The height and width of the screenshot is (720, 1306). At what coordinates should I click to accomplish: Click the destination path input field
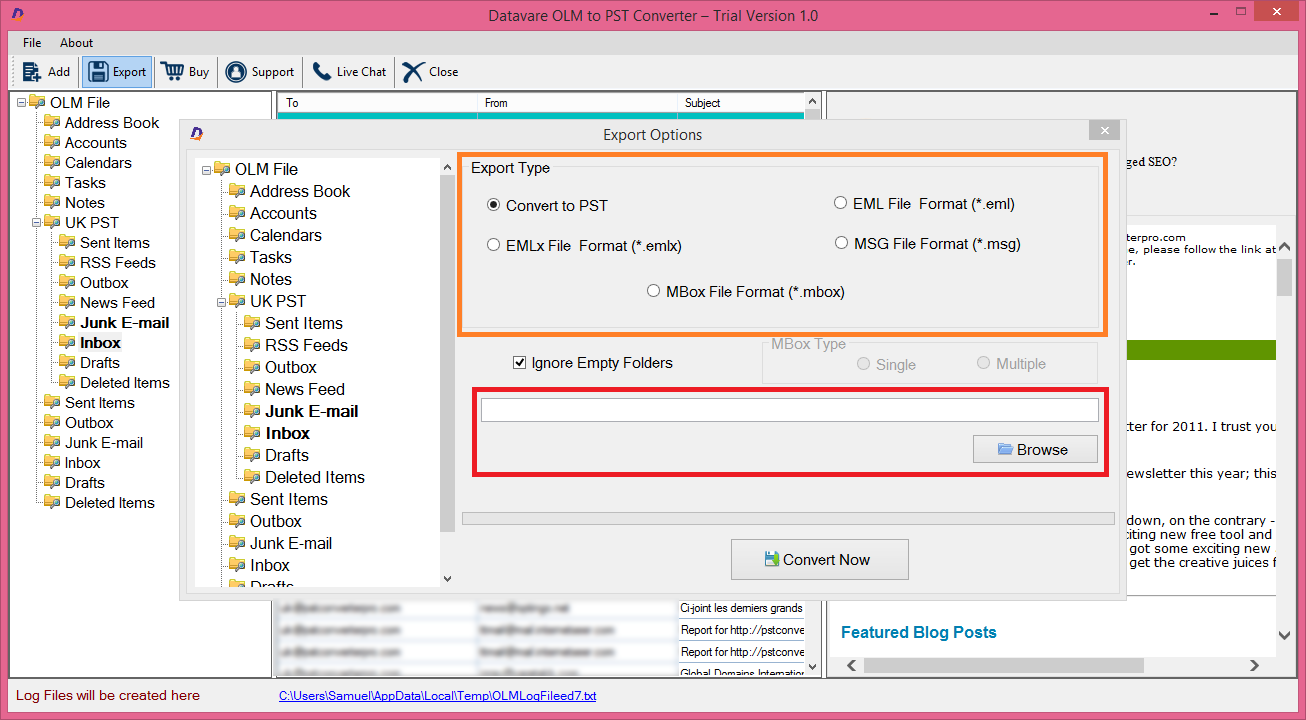click(x=790, y=410)
